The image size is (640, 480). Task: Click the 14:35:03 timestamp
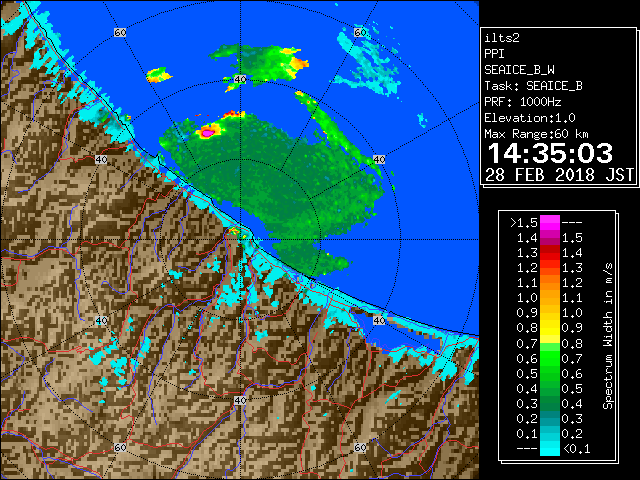click(x=550, y=153)
